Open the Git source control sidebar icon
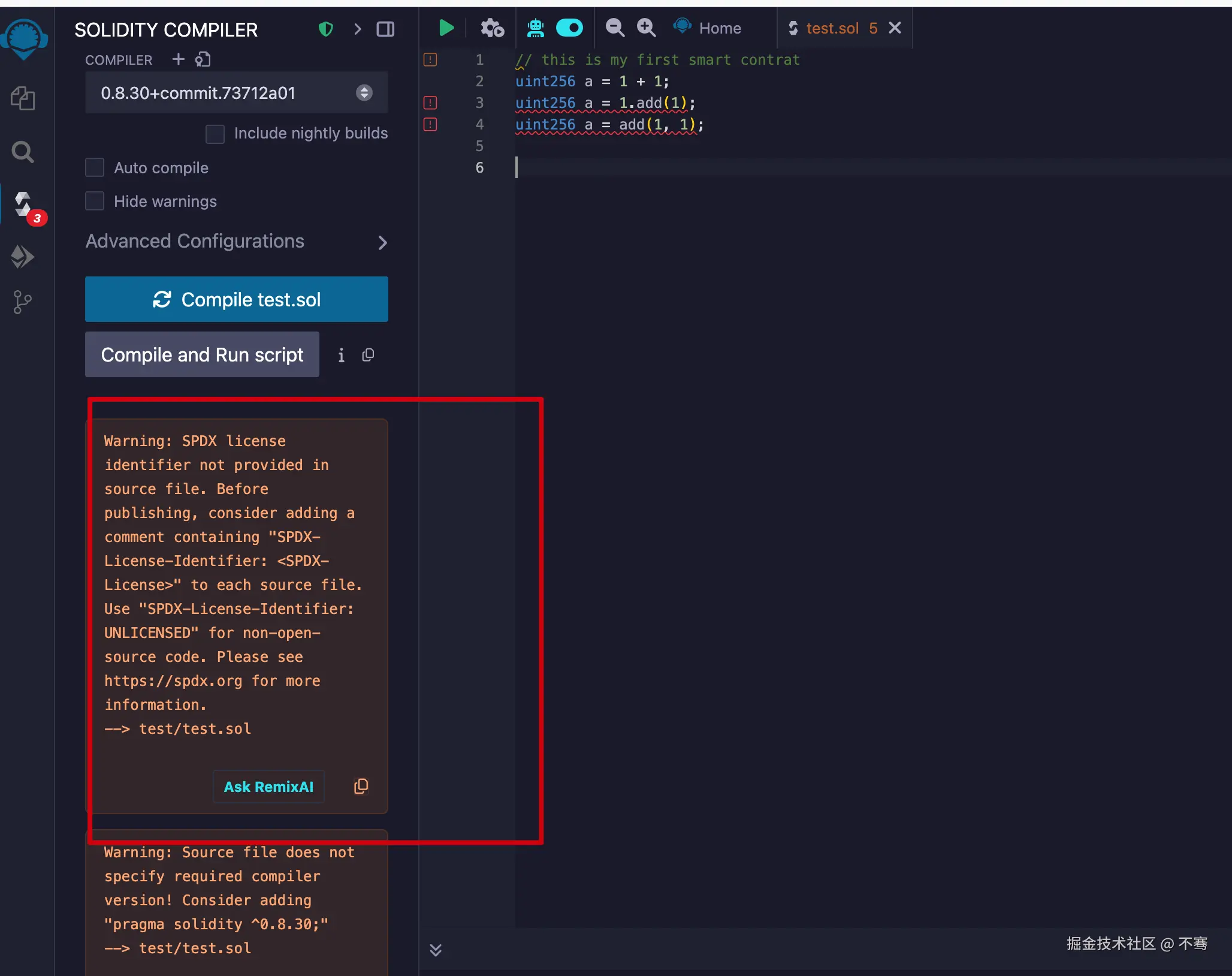The image size is (1232, 976). coord(23,302)
